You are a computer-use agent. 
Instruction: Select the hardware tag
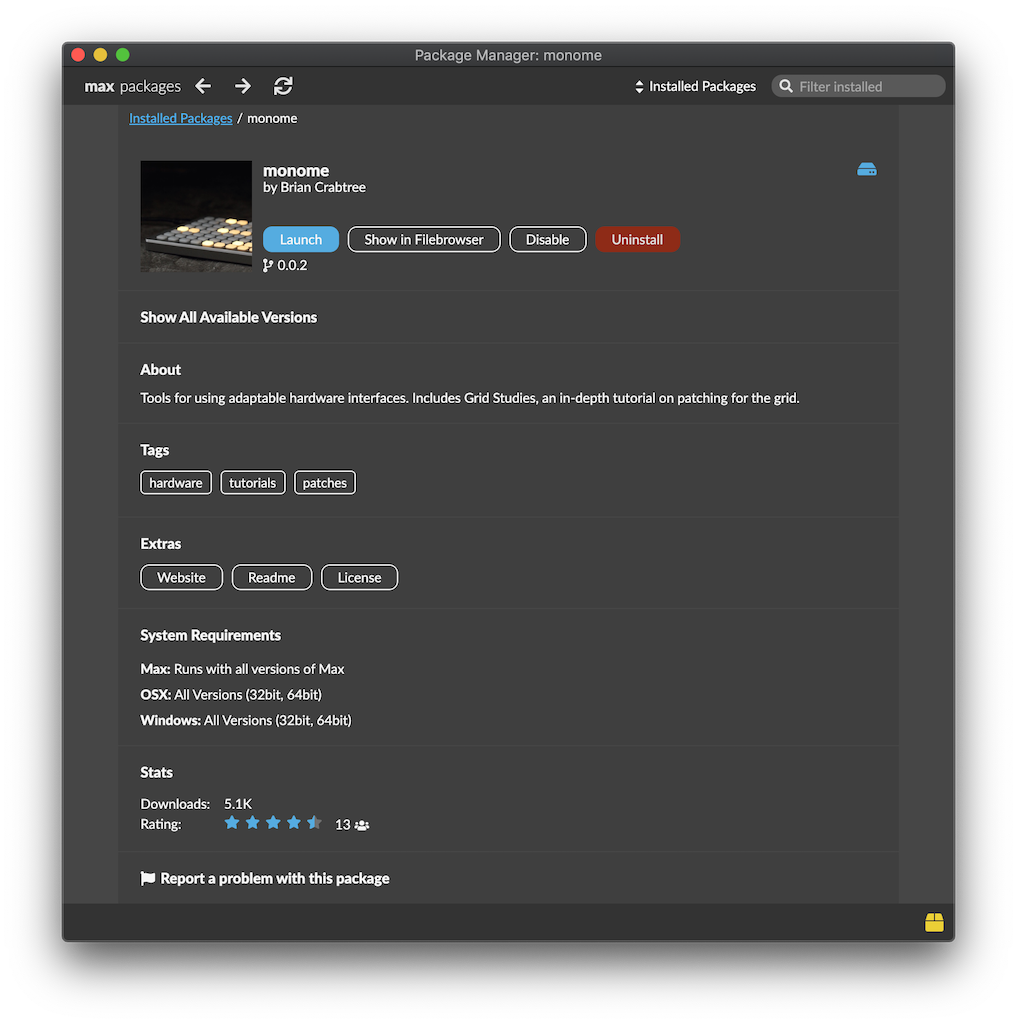coord(176,483)
